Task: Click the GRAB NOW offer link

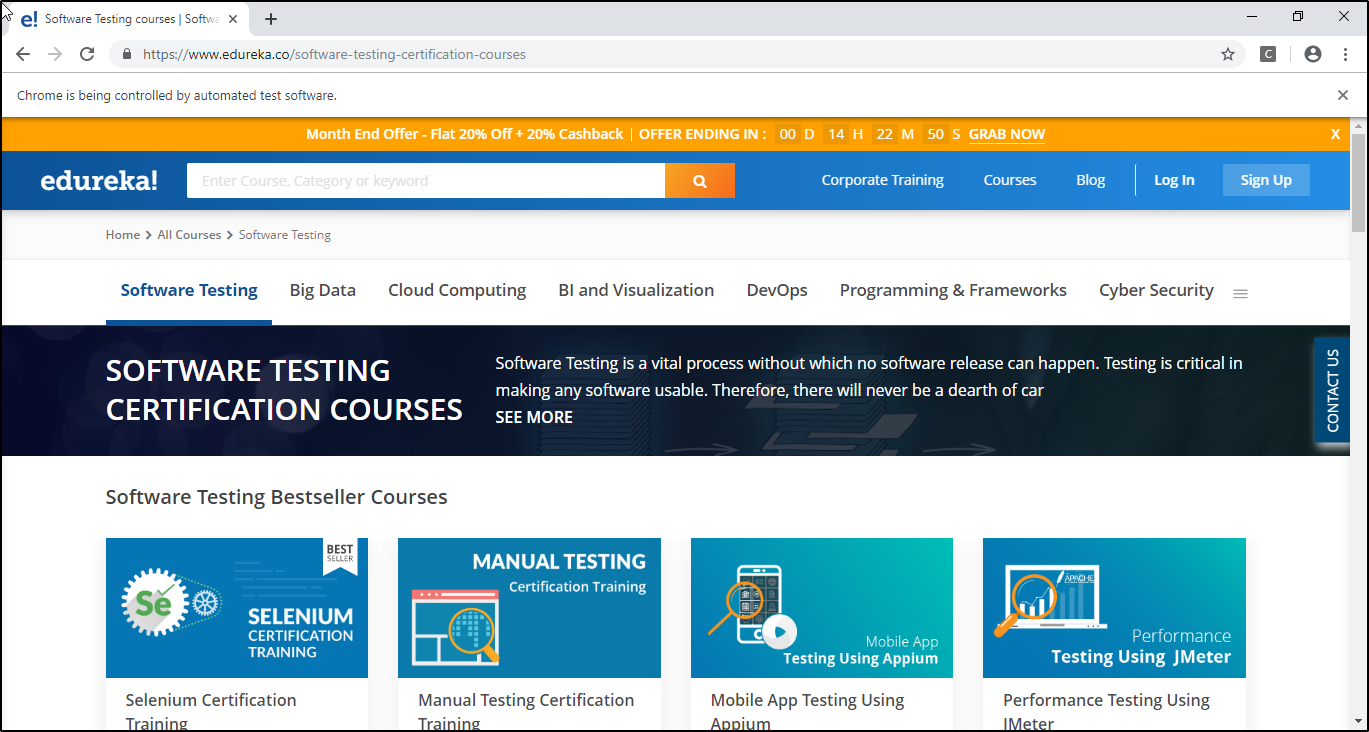Action: coord(1006,134)
